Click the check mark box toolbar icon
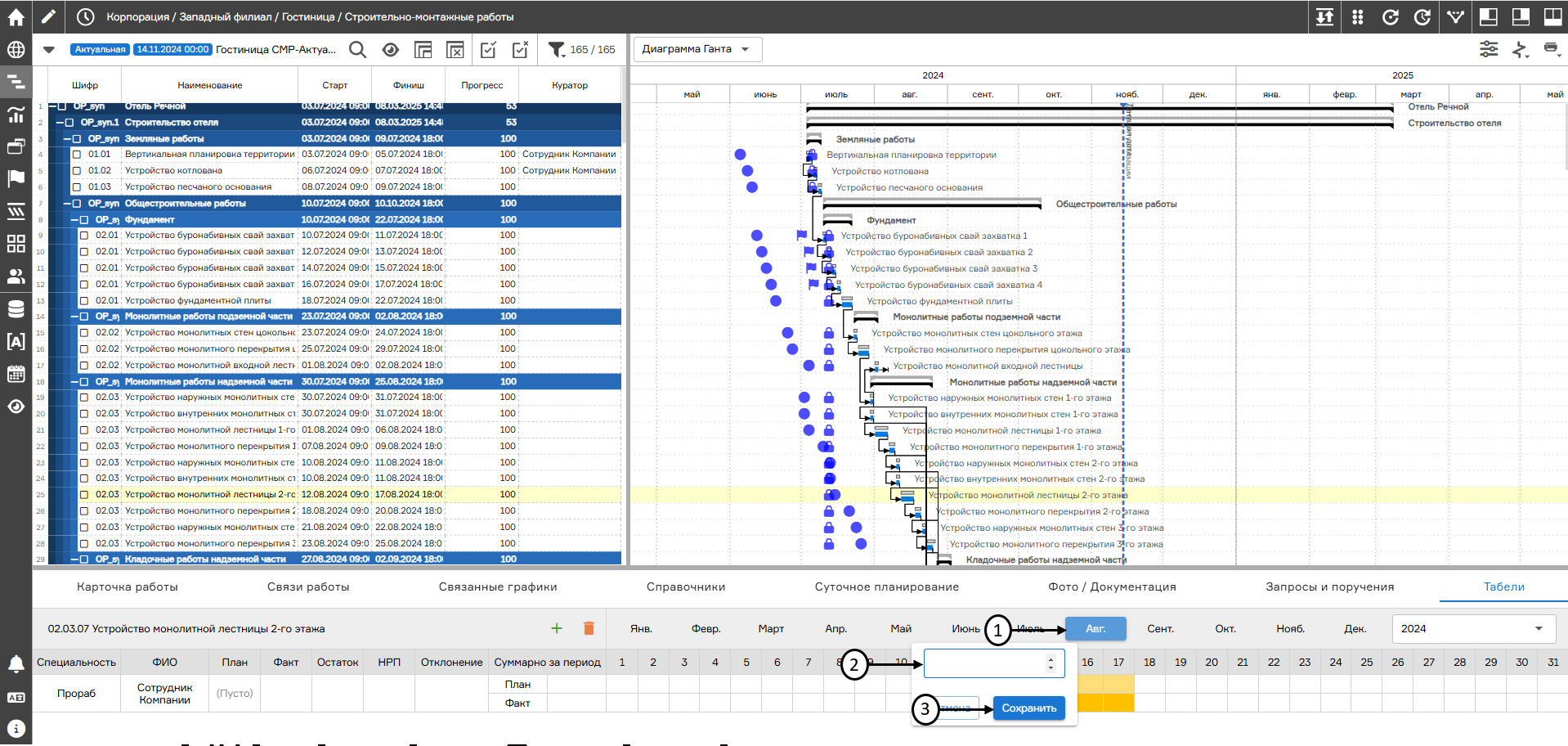The width and height of the screenshot is (1568, 746). coord(488,50)
